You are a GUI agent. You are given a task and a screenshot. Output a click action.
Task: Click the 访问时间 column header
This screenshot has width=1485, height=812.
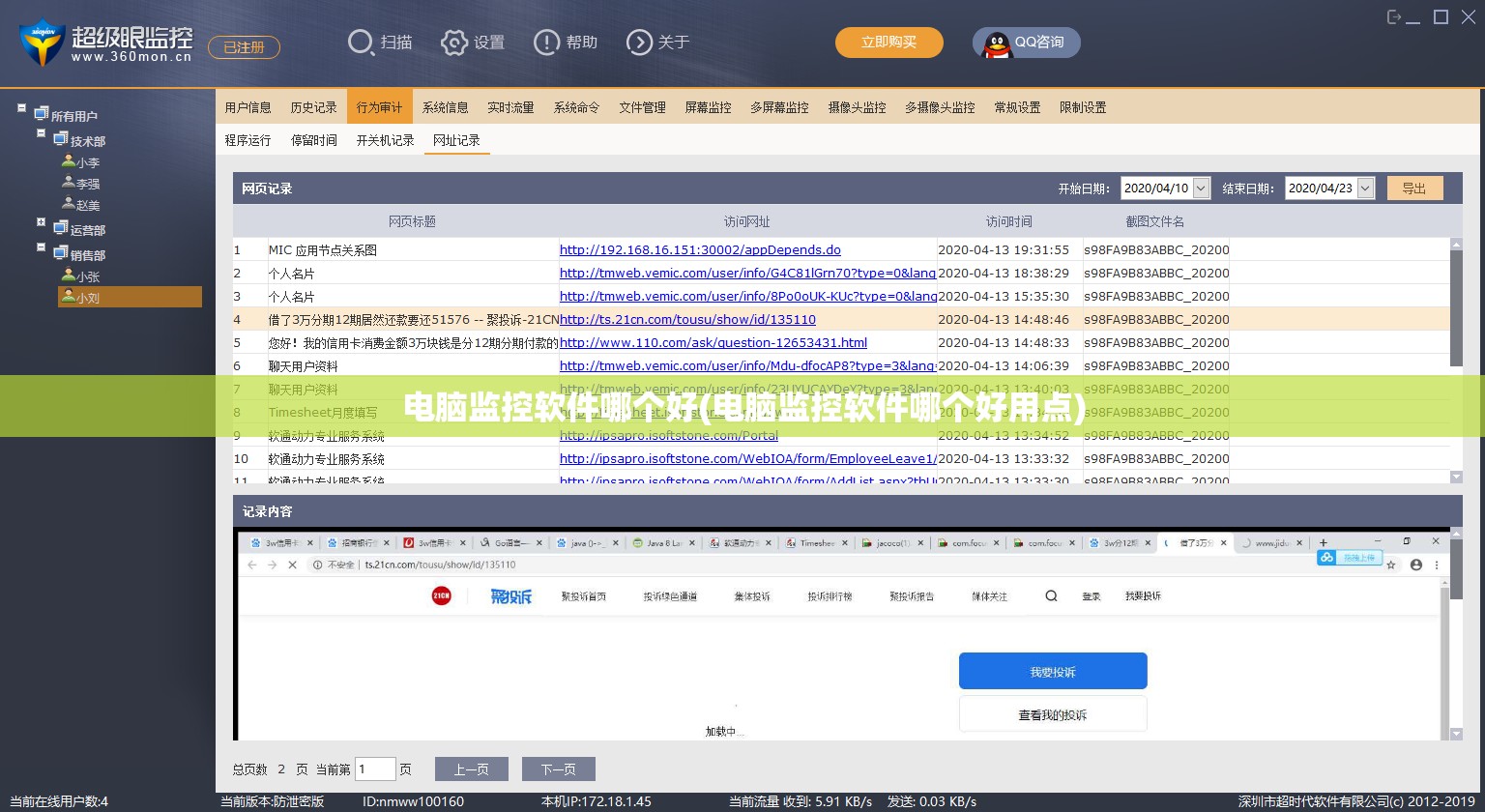click(x=1009, y=221)
